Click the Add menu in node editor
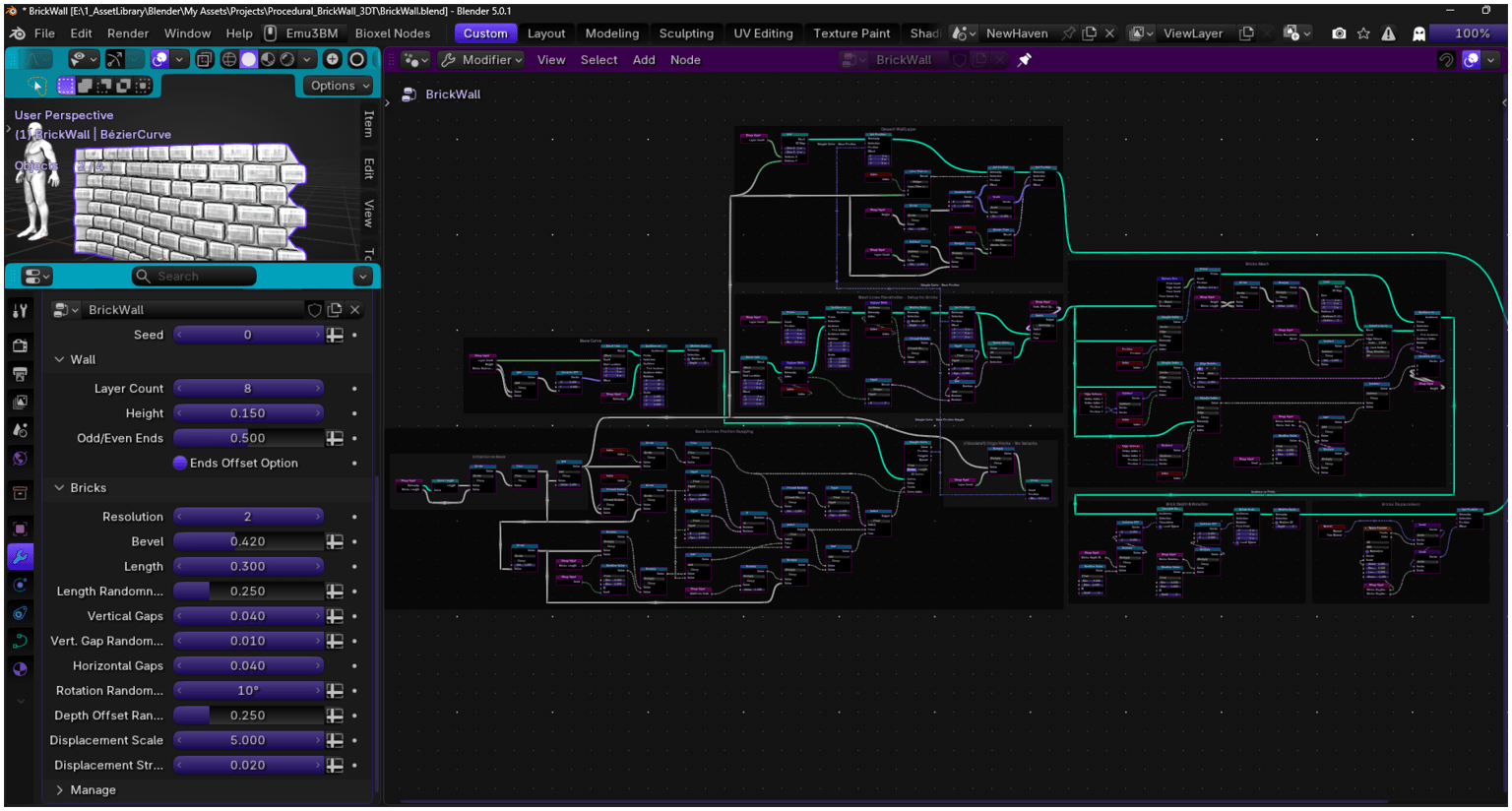This screenshot has height=811, width=1512. pos(644,60)
